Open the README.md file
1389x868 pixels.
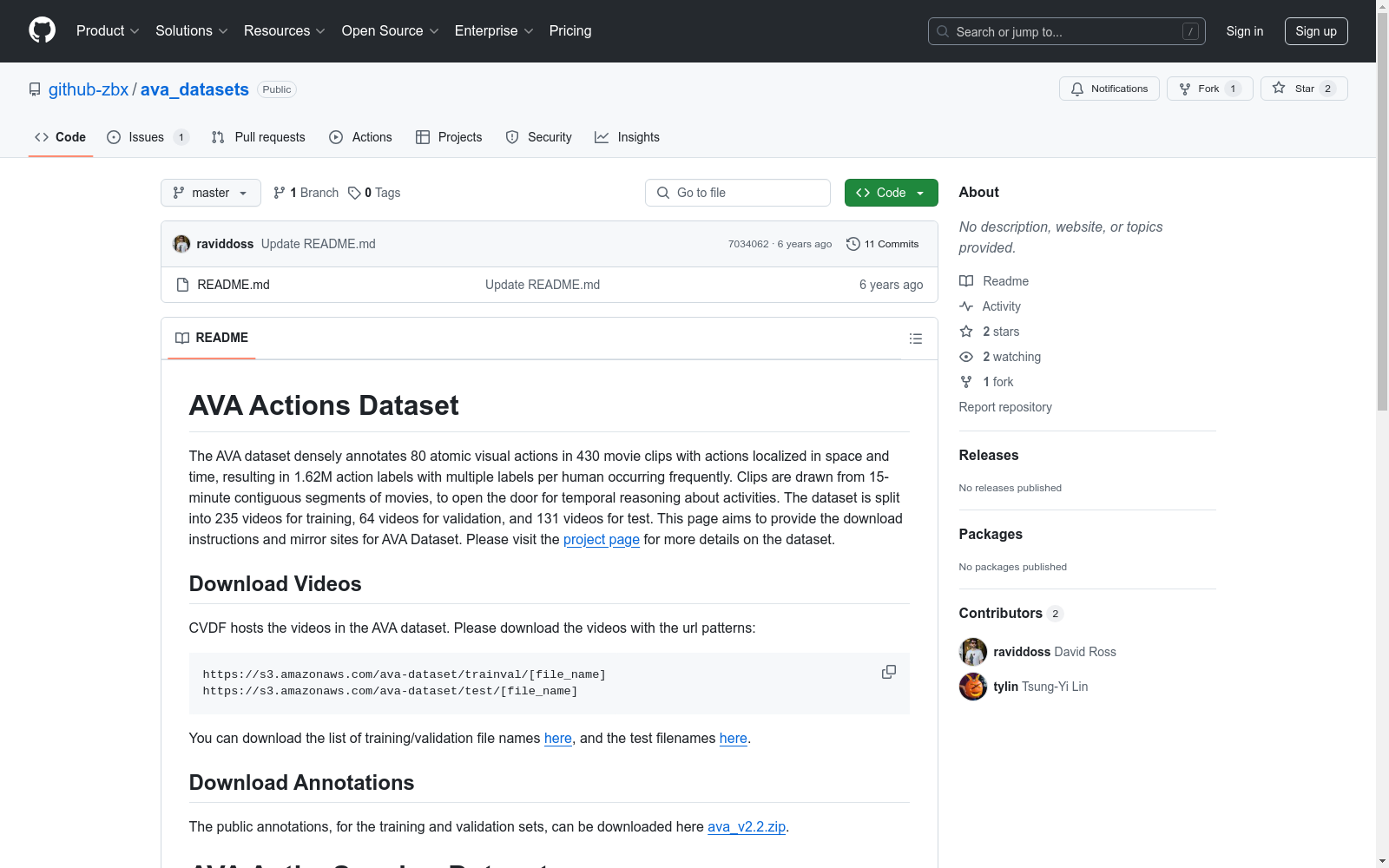[x=234, y=285]
